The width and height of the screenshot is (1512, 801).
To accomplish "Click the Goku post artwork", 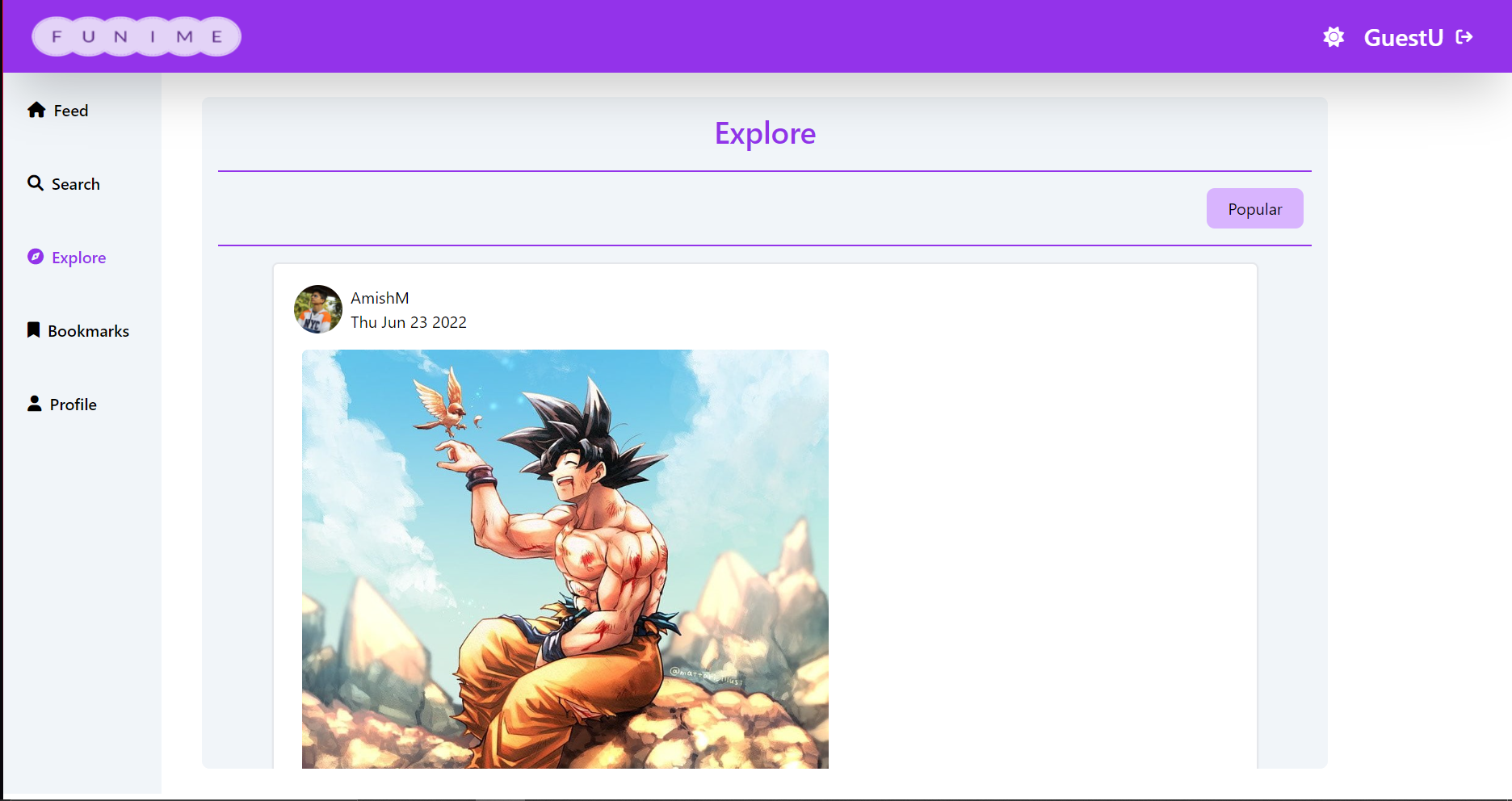I will [565, 557].
